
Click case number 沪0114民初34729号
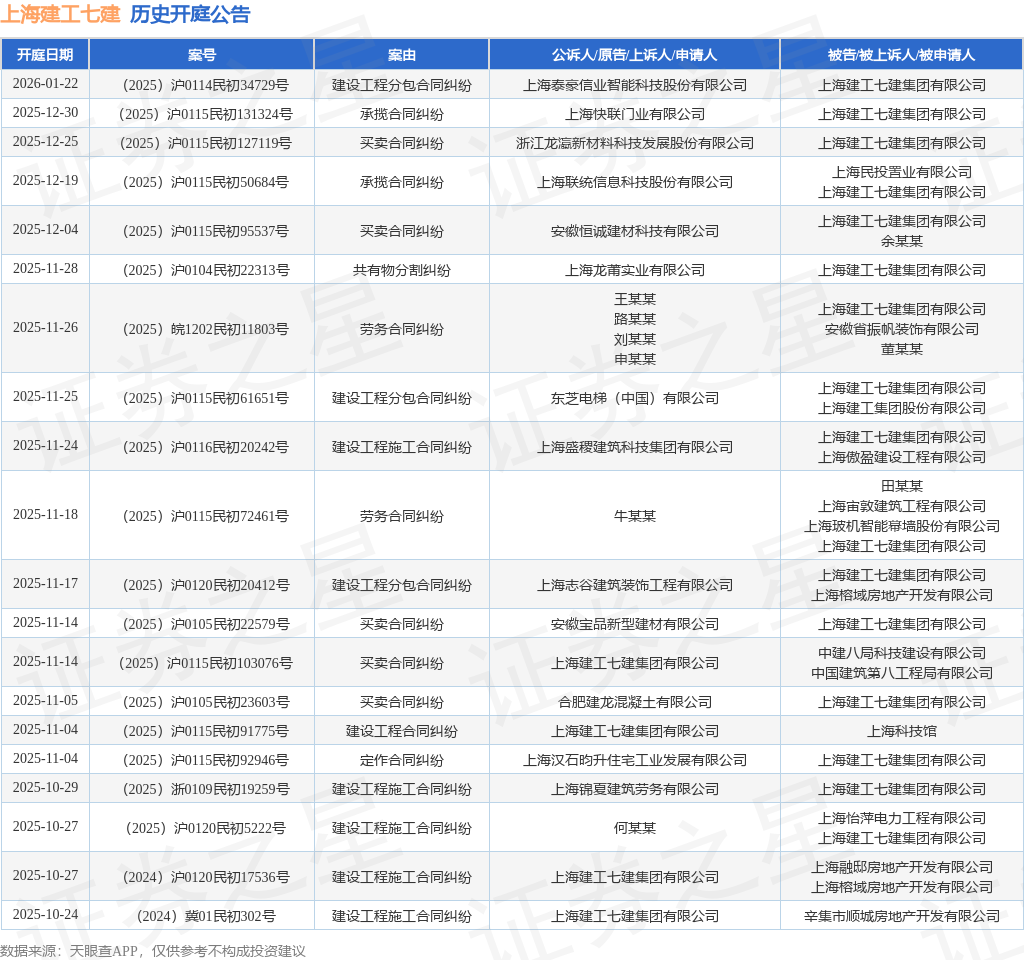click(229, 85)
